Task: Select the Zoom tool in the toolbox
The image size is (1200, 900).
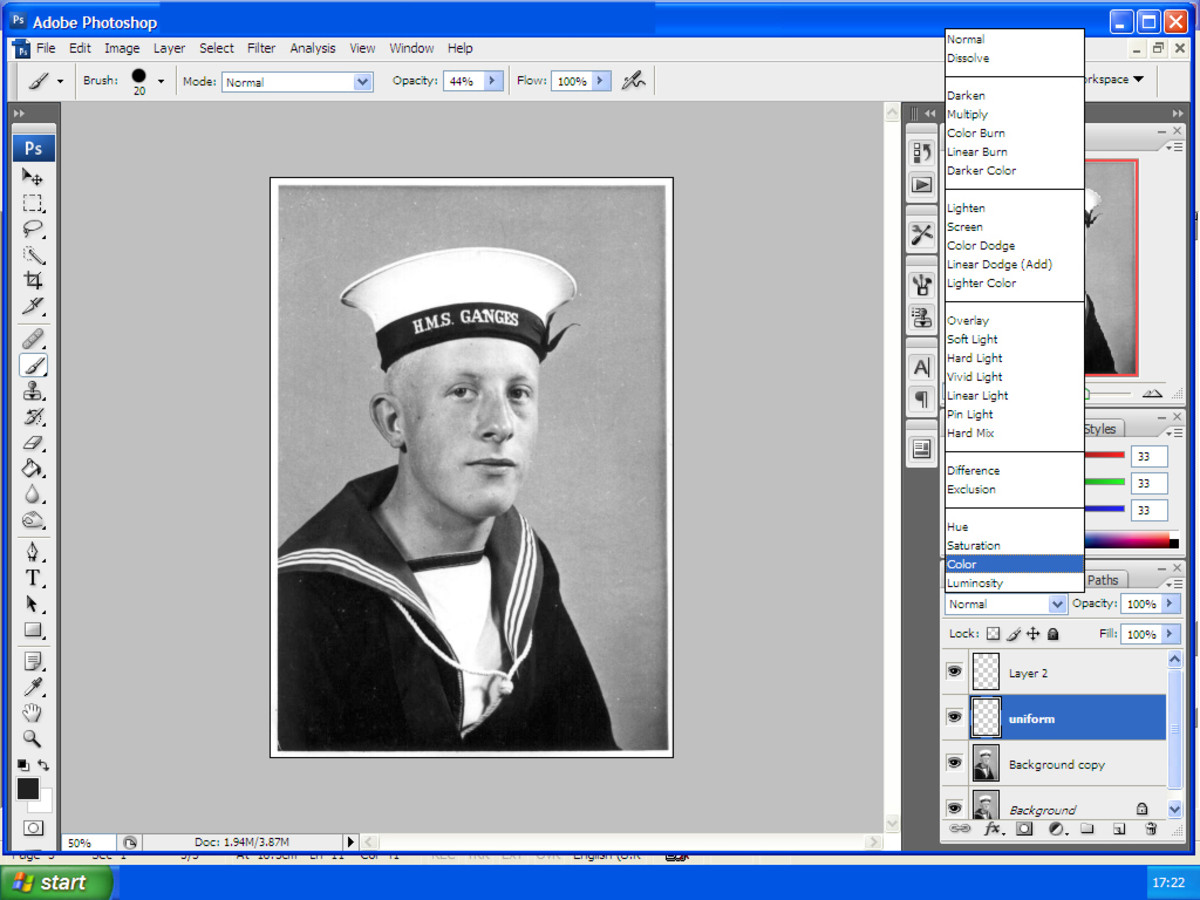Action: tap(33, 738)
